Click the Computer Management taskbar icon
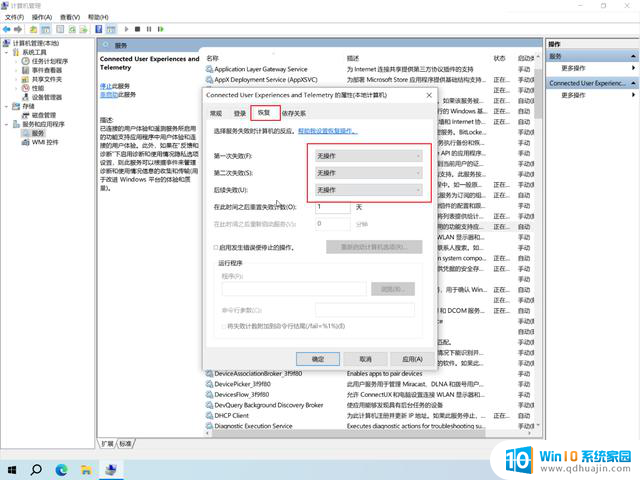640x480 pixels. tap(111, 470)
